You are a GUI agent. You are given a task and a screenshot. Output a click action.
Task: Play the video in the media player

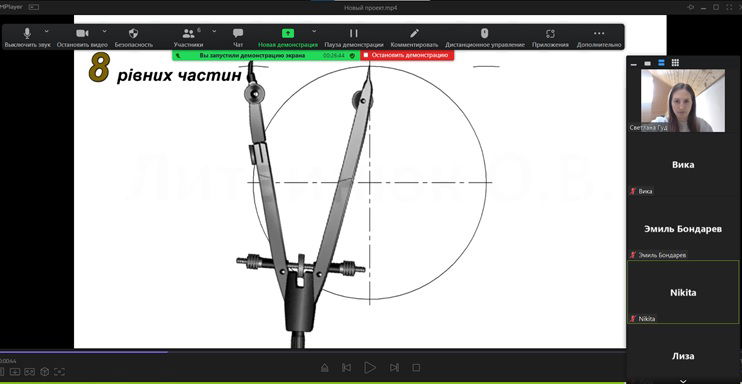point(370,367)
